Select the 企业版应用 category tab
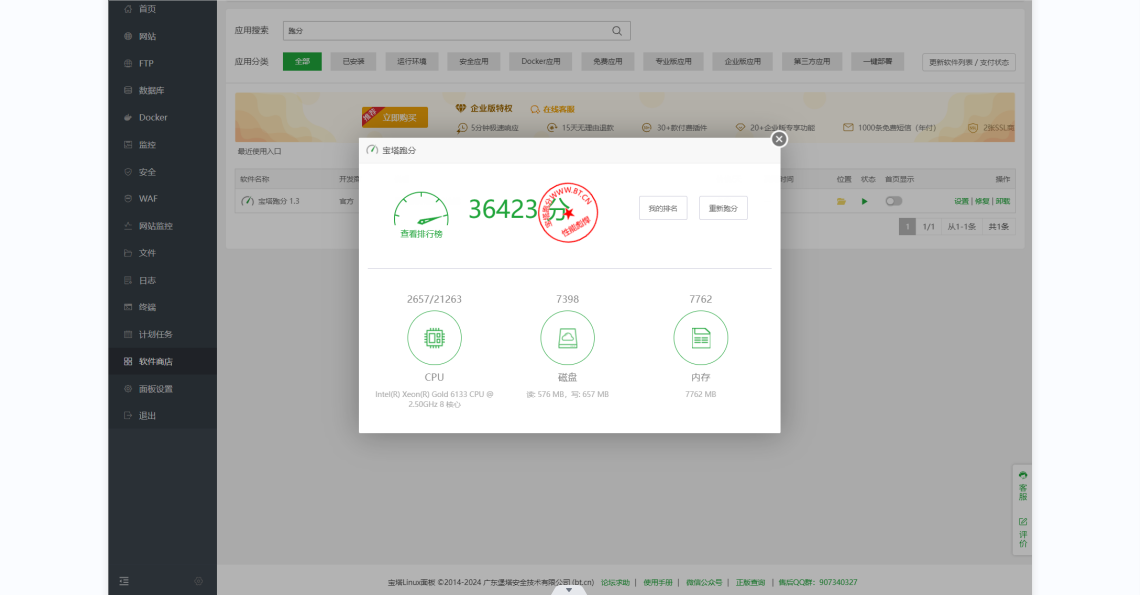Viewport: 1140px width, 595px height. point(742,62)
